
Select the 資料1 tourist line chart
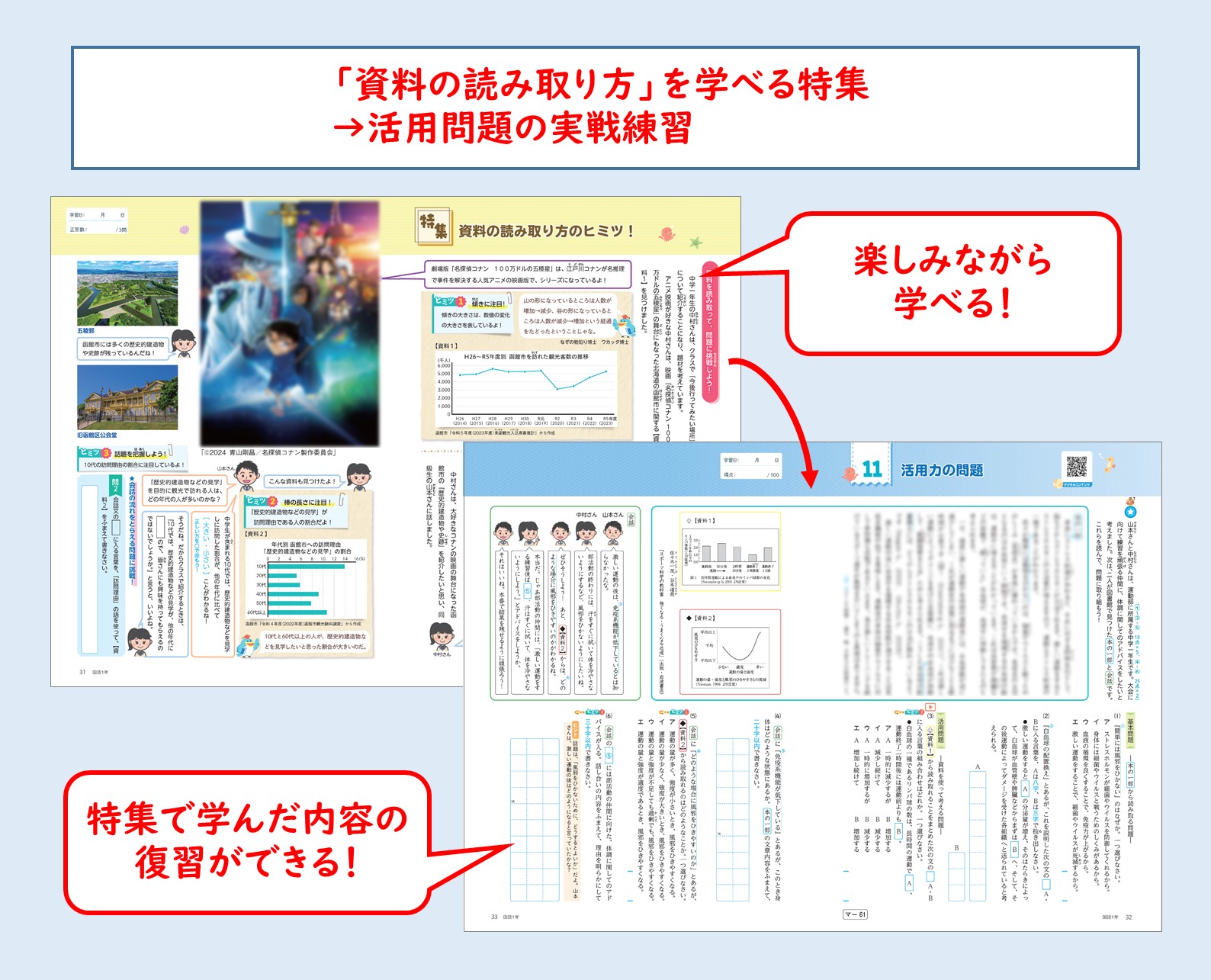click(x=526, y=388)
